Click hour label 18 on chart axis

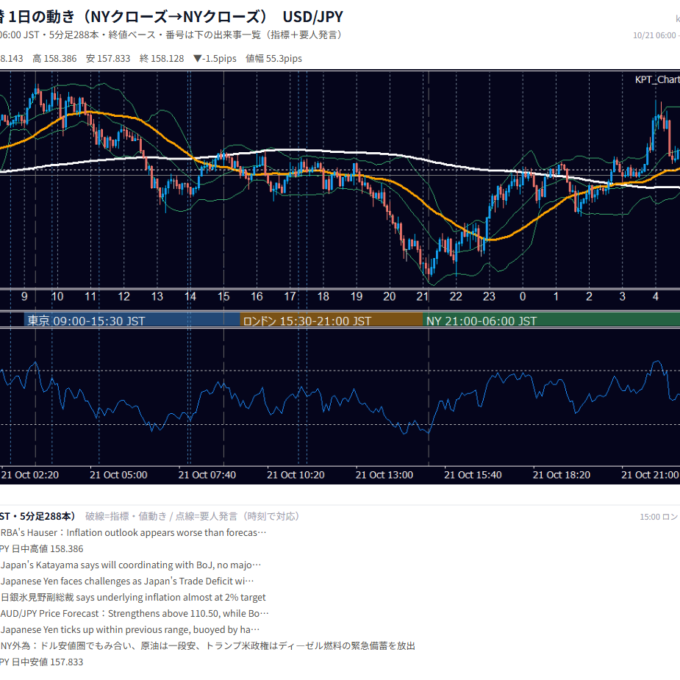[x=323, y=297]
